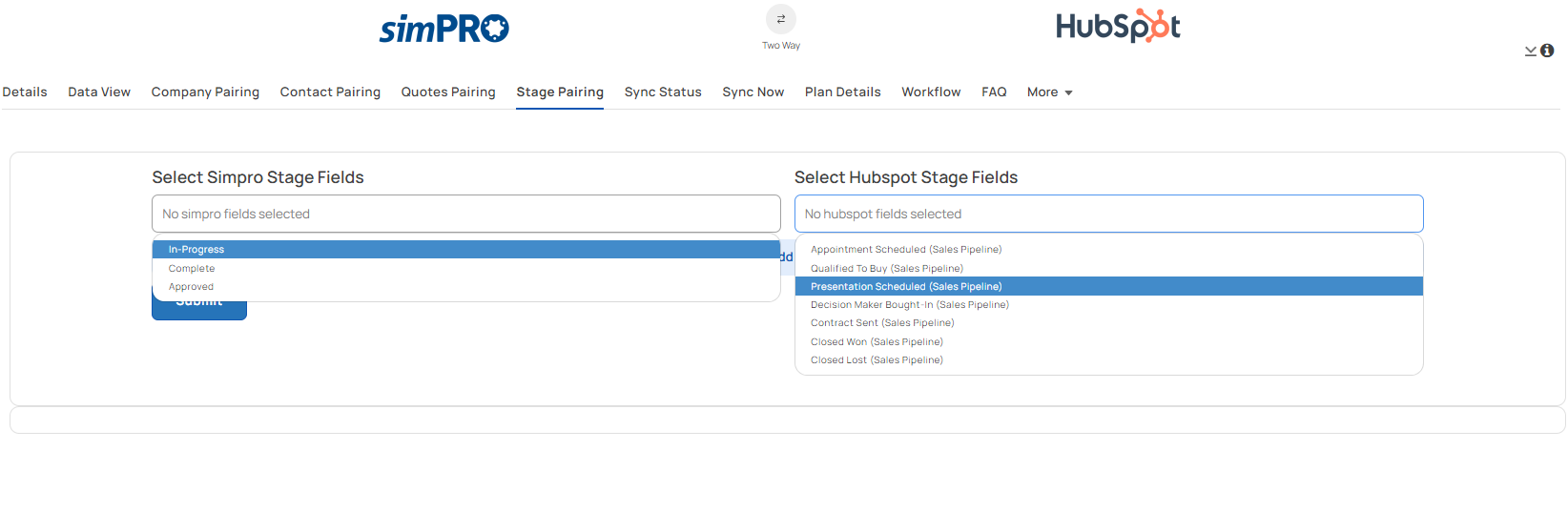Click the info icon at top right
The width and height of the screenshot is (1568, 512).
(x=1547, y=51)
